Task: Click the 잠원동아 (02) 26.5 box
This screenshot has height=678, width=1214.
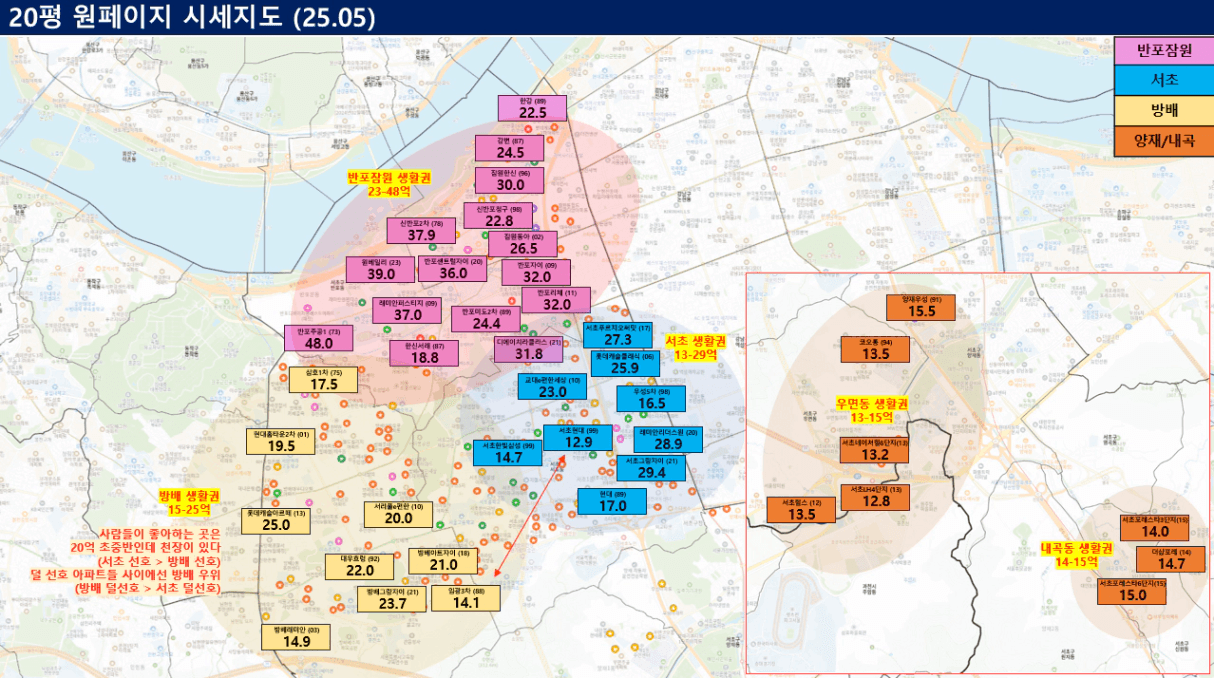Action: (x=523, y=243)
